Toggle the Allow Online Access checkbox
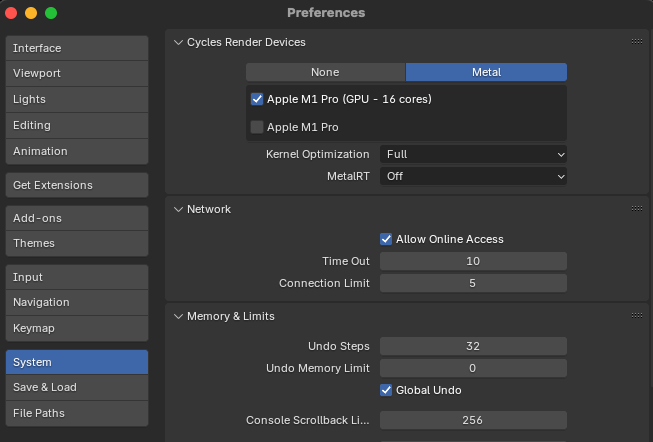This screenshot has height=442, width=653. (386, 239)
